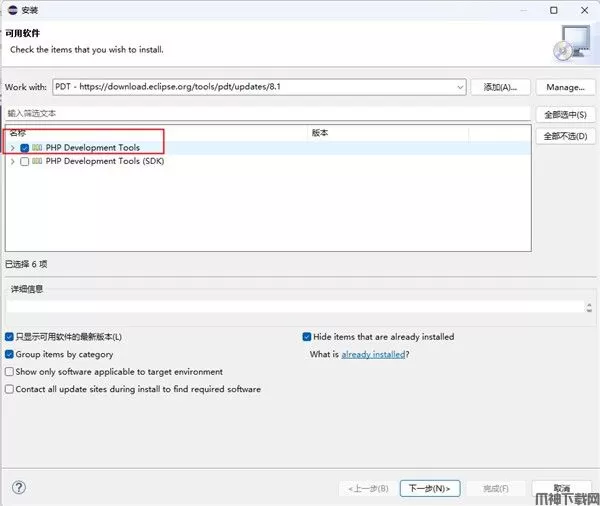The image size is (600, 506).
Task: Close the 安装 dialog window
Action: pos(585,10)
